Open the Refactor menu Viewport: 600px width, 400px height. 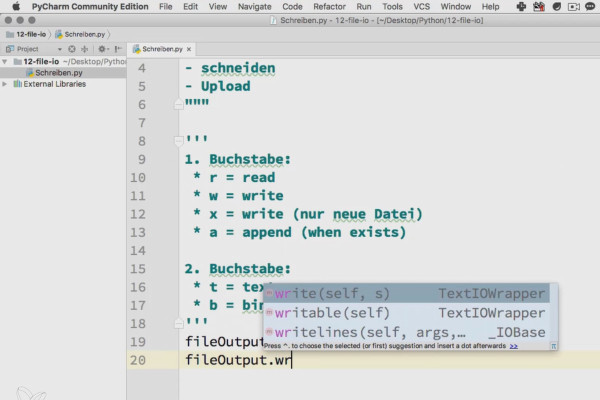click(x=329, y=7)
